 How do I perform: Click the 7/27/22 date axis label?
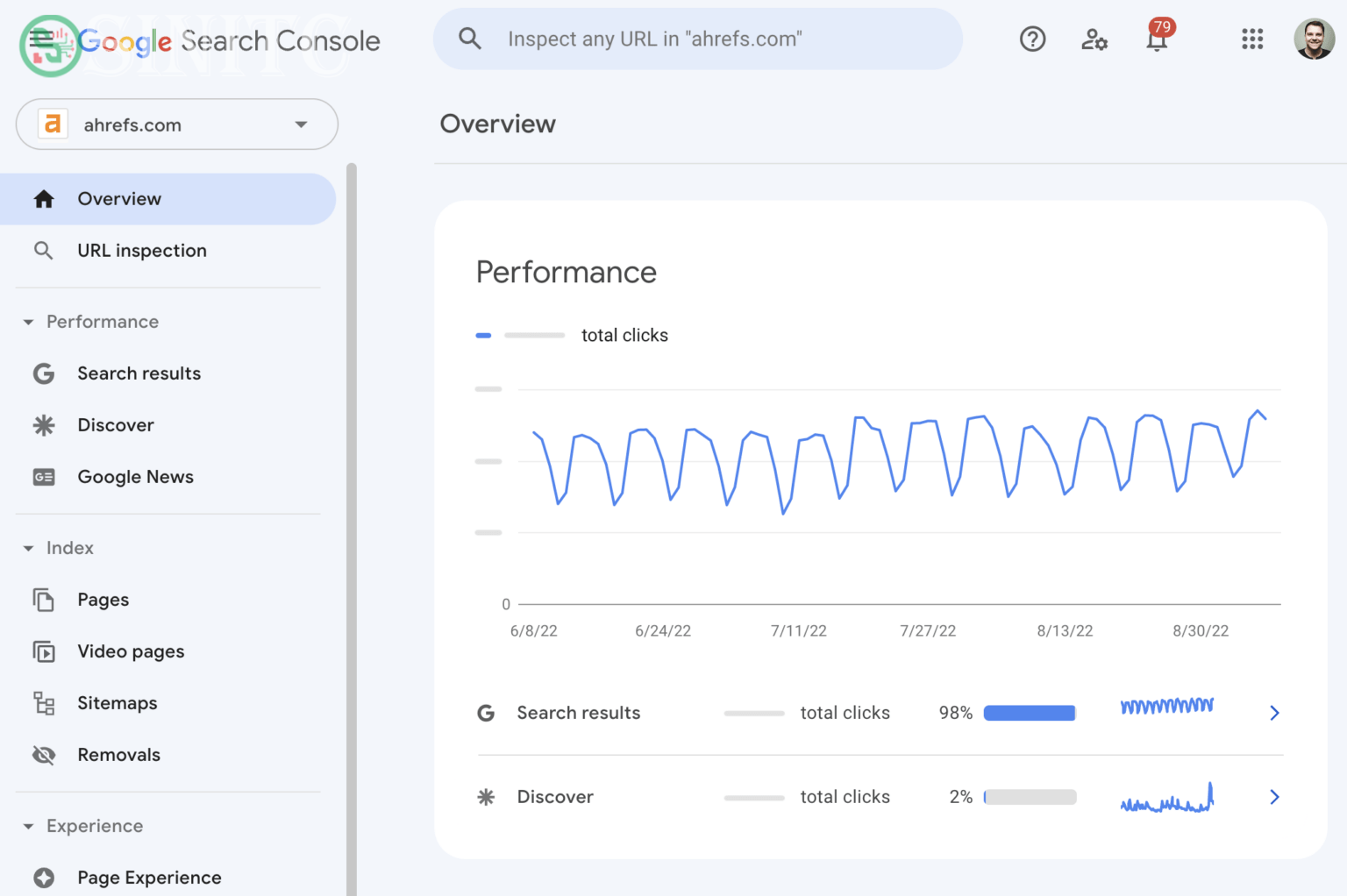928,630
